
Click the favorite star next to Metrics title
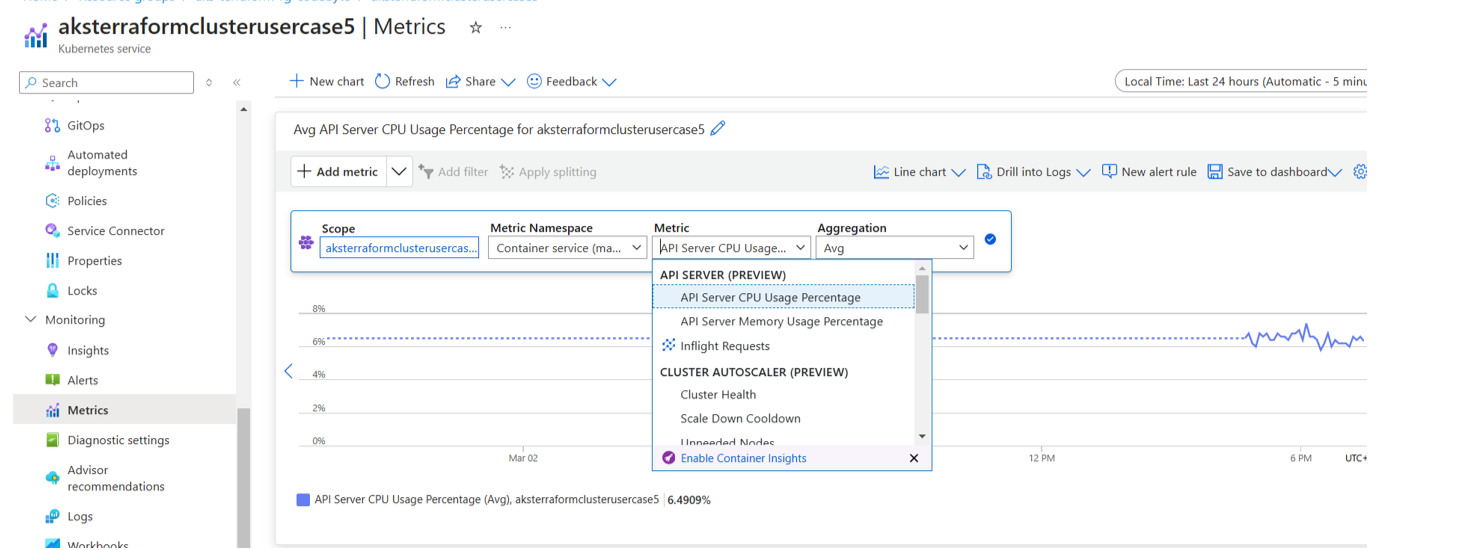tap(476, 28)
